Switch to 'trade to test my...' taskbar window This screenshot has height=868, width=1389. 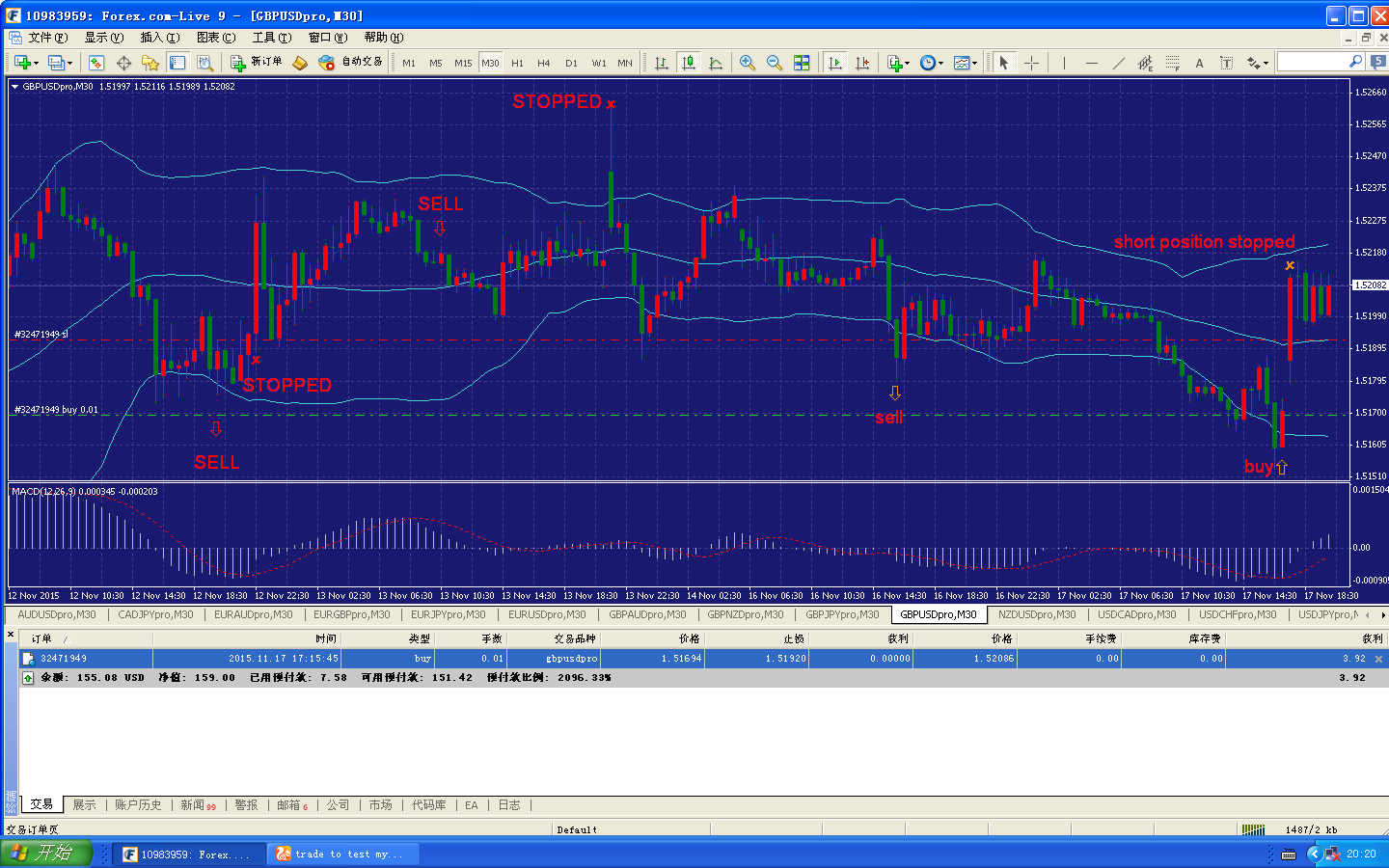pos(343,854)
